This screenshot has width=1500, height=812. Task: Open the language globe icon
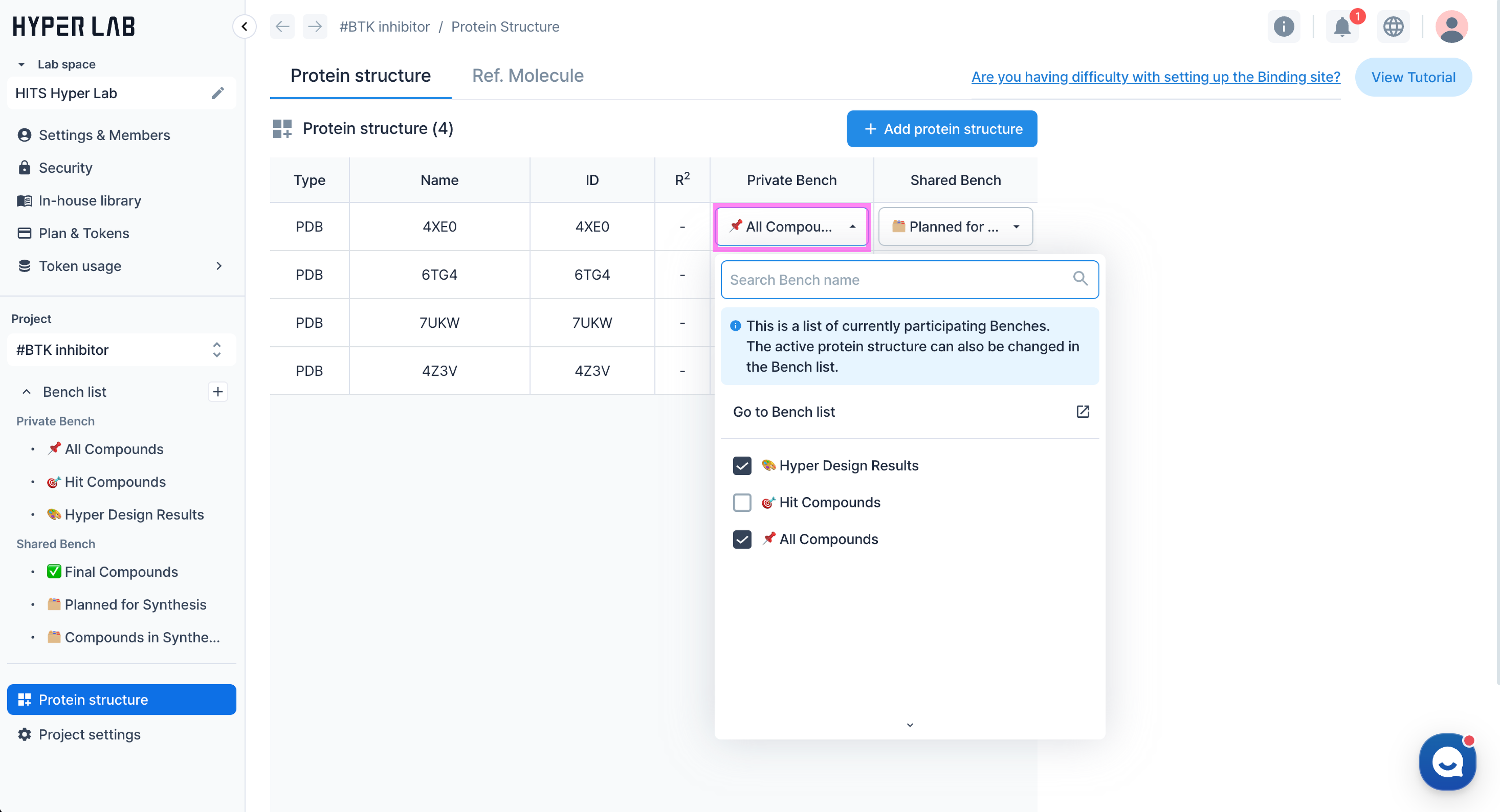pos(1393,26)
